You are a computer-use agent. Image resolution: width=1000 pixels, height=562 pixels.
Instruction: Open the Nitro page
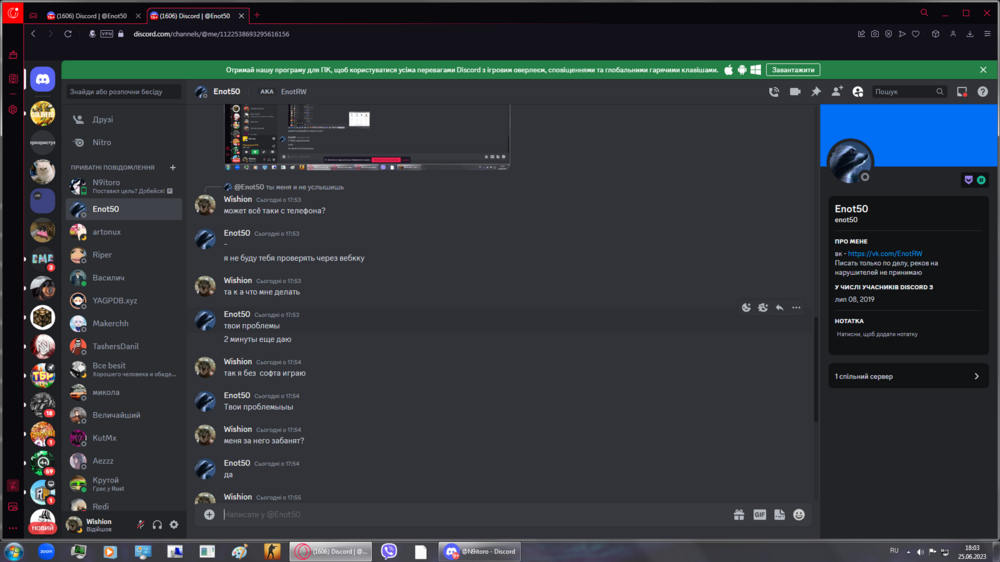pos(124,142)
